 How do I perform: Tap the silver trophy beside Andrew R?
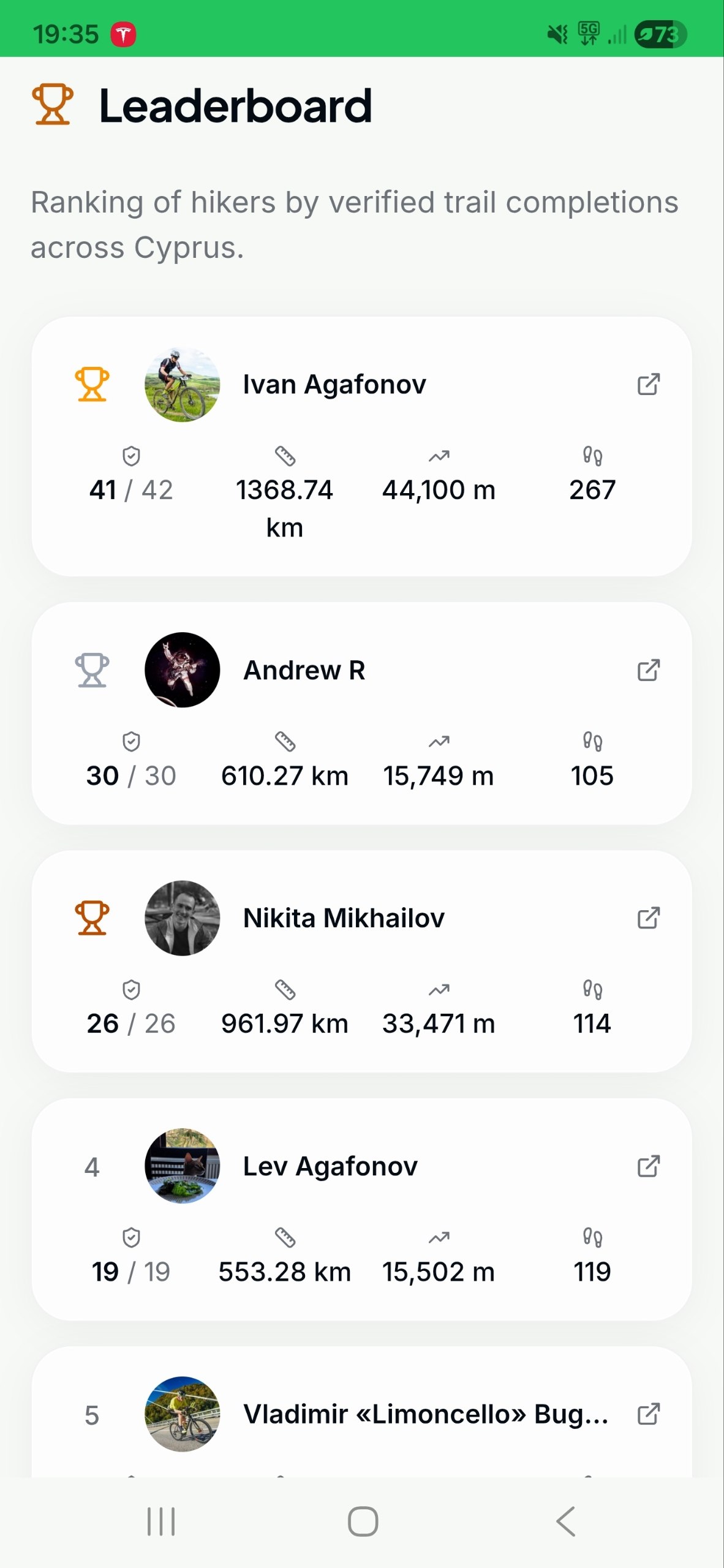click(x=92, y=670)
